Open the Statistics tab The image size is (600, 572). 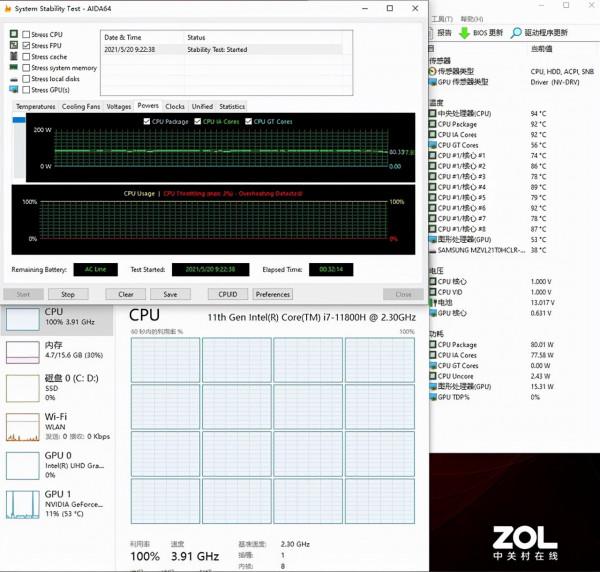[232, 106]
